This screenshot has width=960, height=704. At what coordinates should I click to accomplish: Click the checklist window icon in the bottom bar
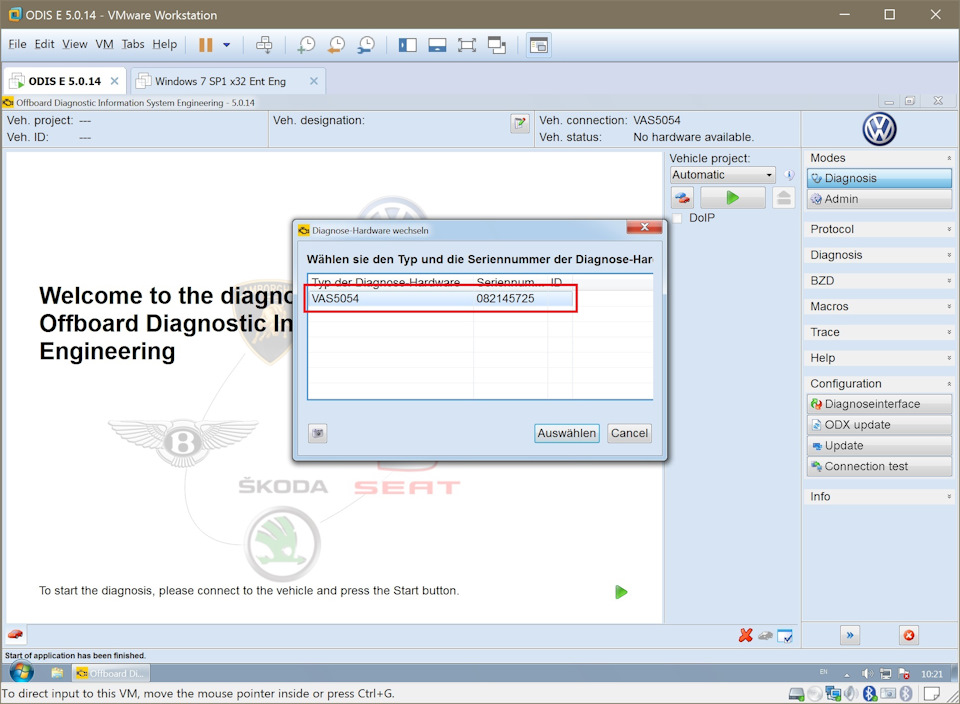tap(785, 636)
